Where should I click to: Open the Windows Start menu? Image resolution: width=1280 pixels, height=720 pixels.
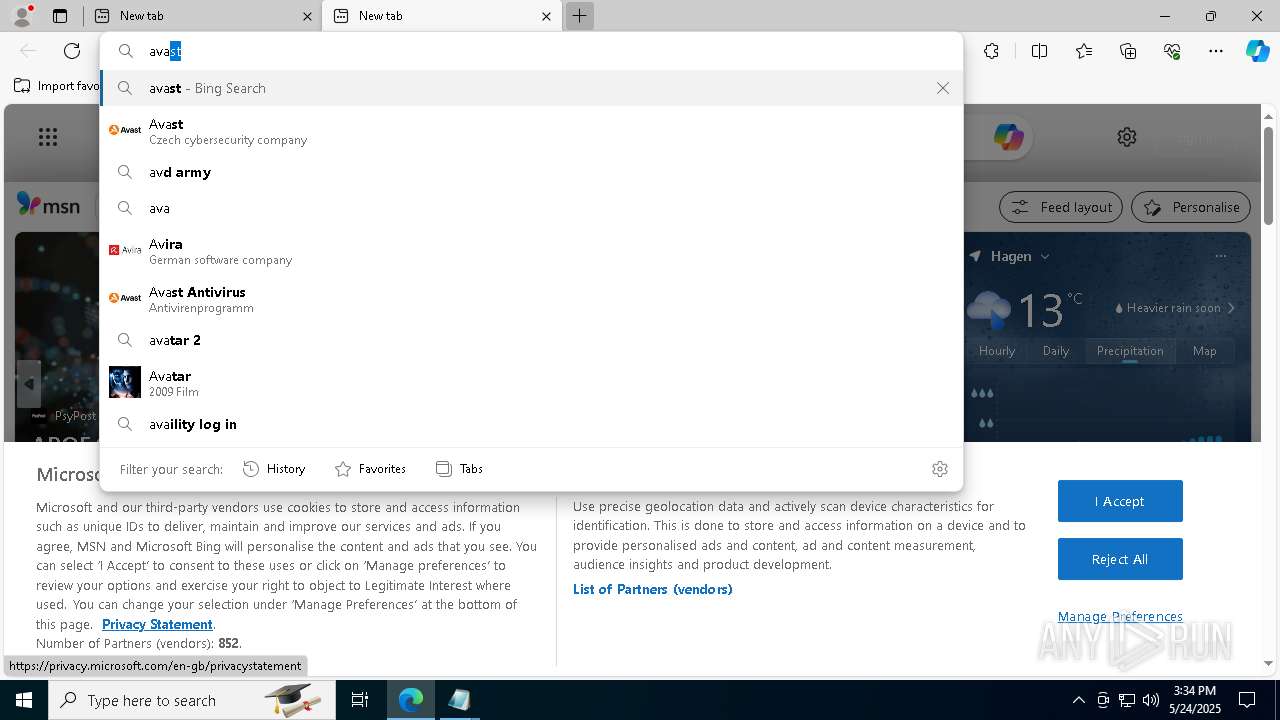click(24, 700)
